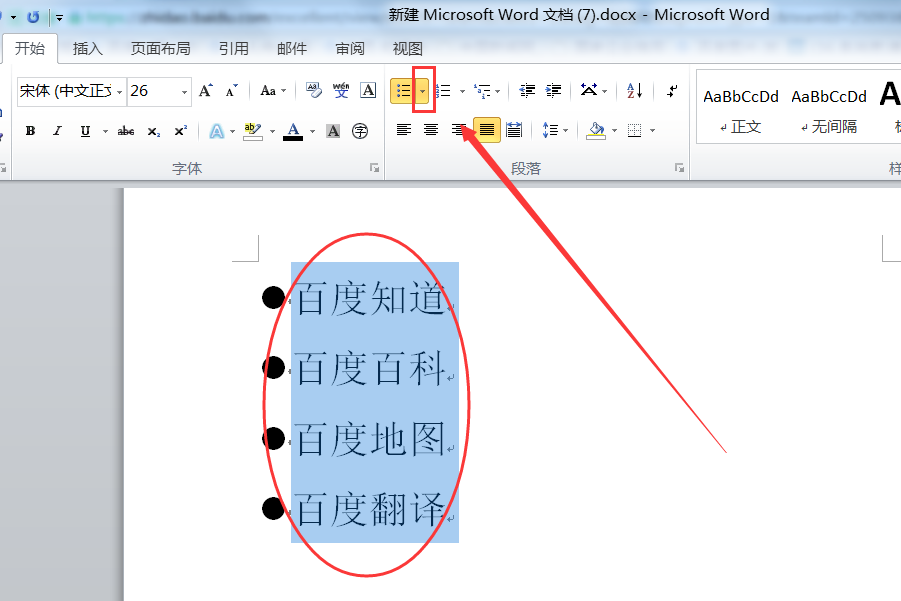The image size is (901, 601).
Task: Apply text effects glowing A icon
Action: coord(217,131)
